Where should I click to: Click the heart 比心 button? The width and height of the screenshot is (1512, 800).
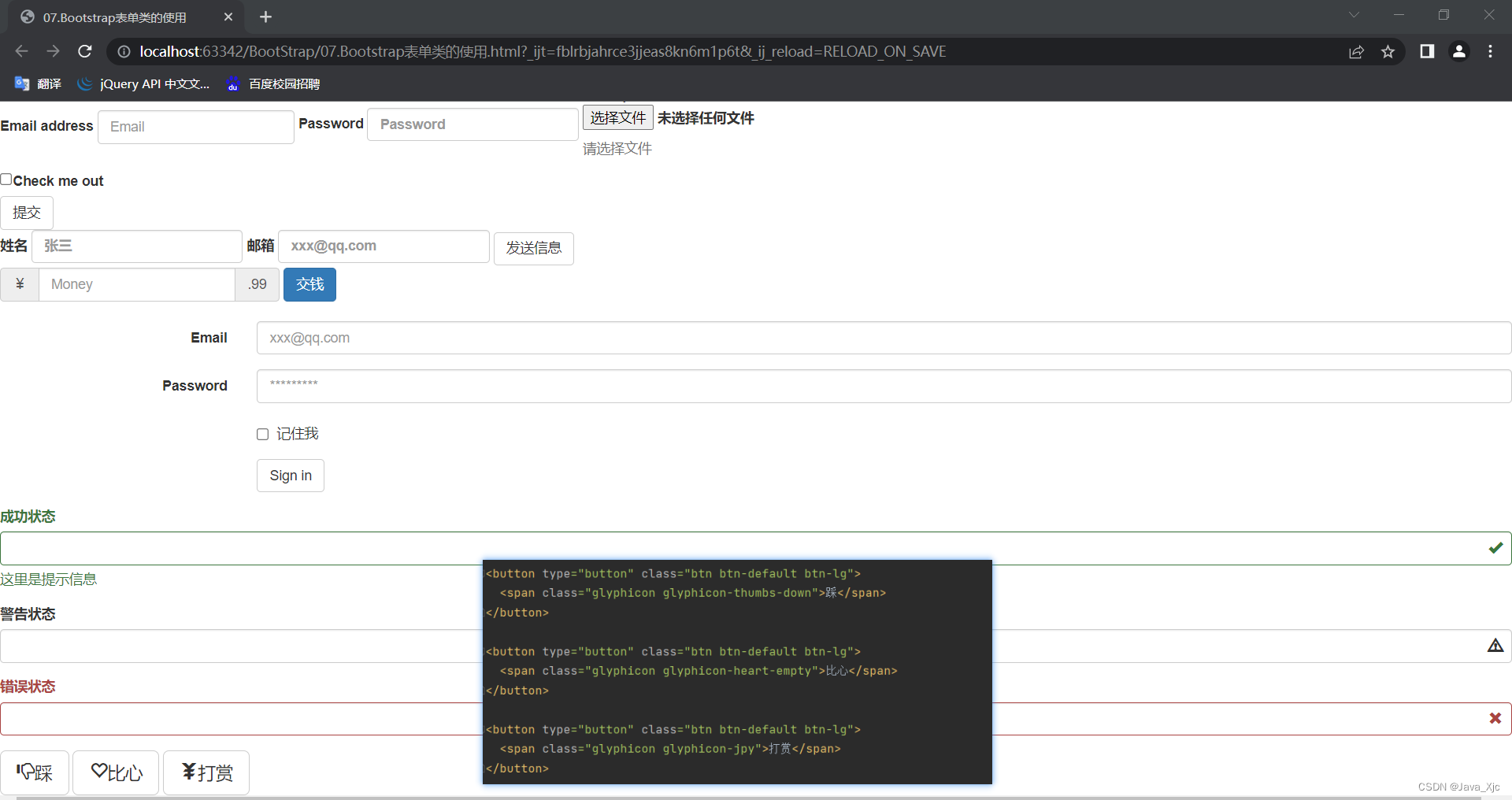117,772
